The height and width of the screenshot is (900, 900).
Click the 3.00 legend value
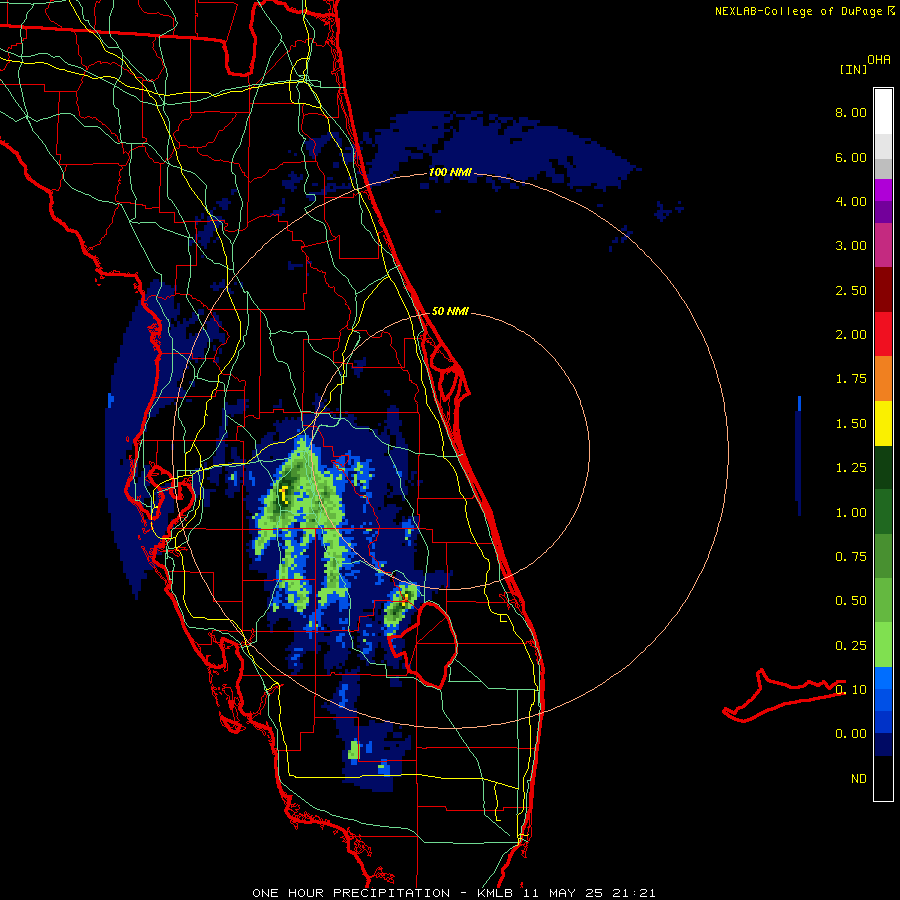[851, 246]
